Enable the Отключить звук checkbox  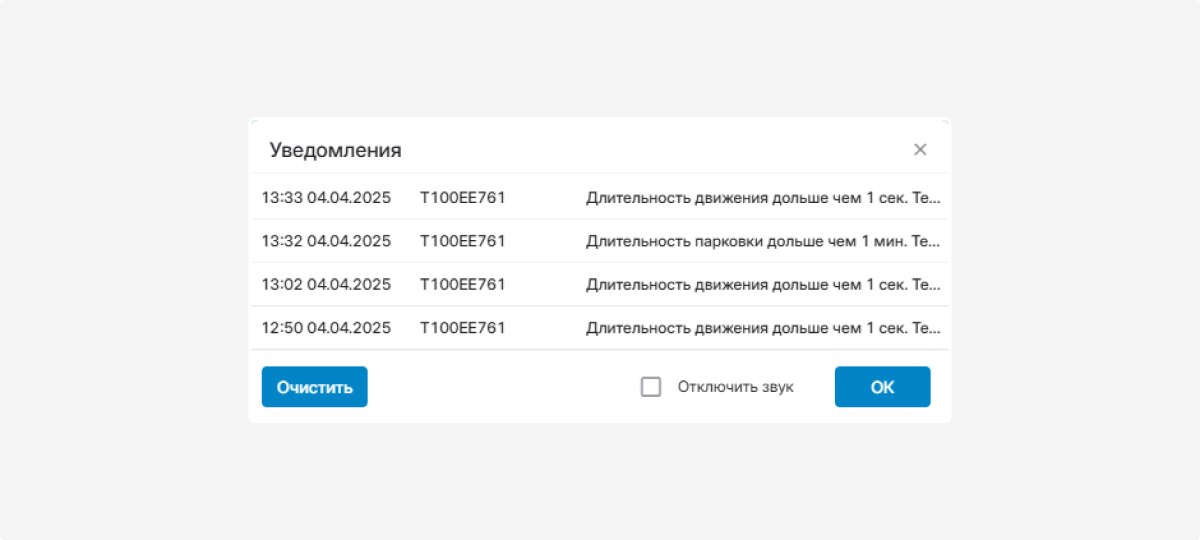(651, 387)
